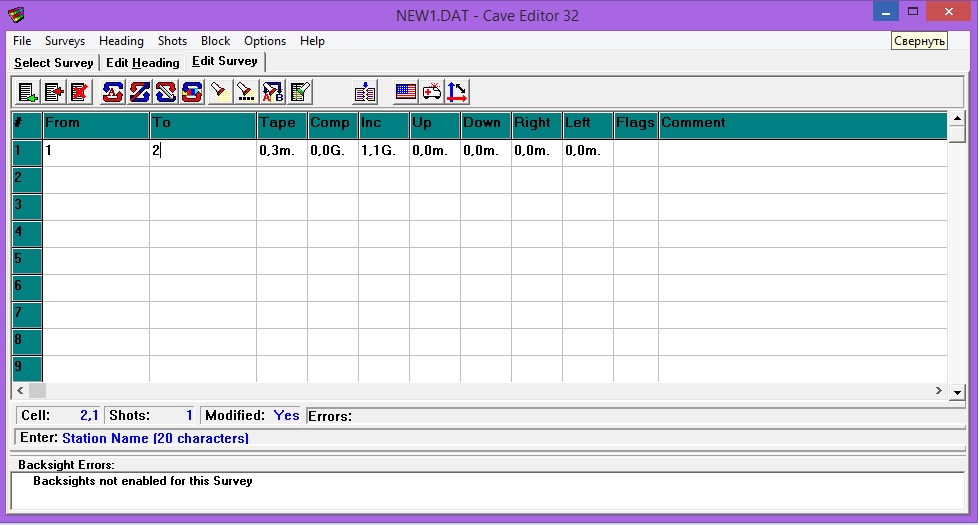Open the Surveys menu
Viewport: 978px width, 525px height.
[x=64, y=41]
